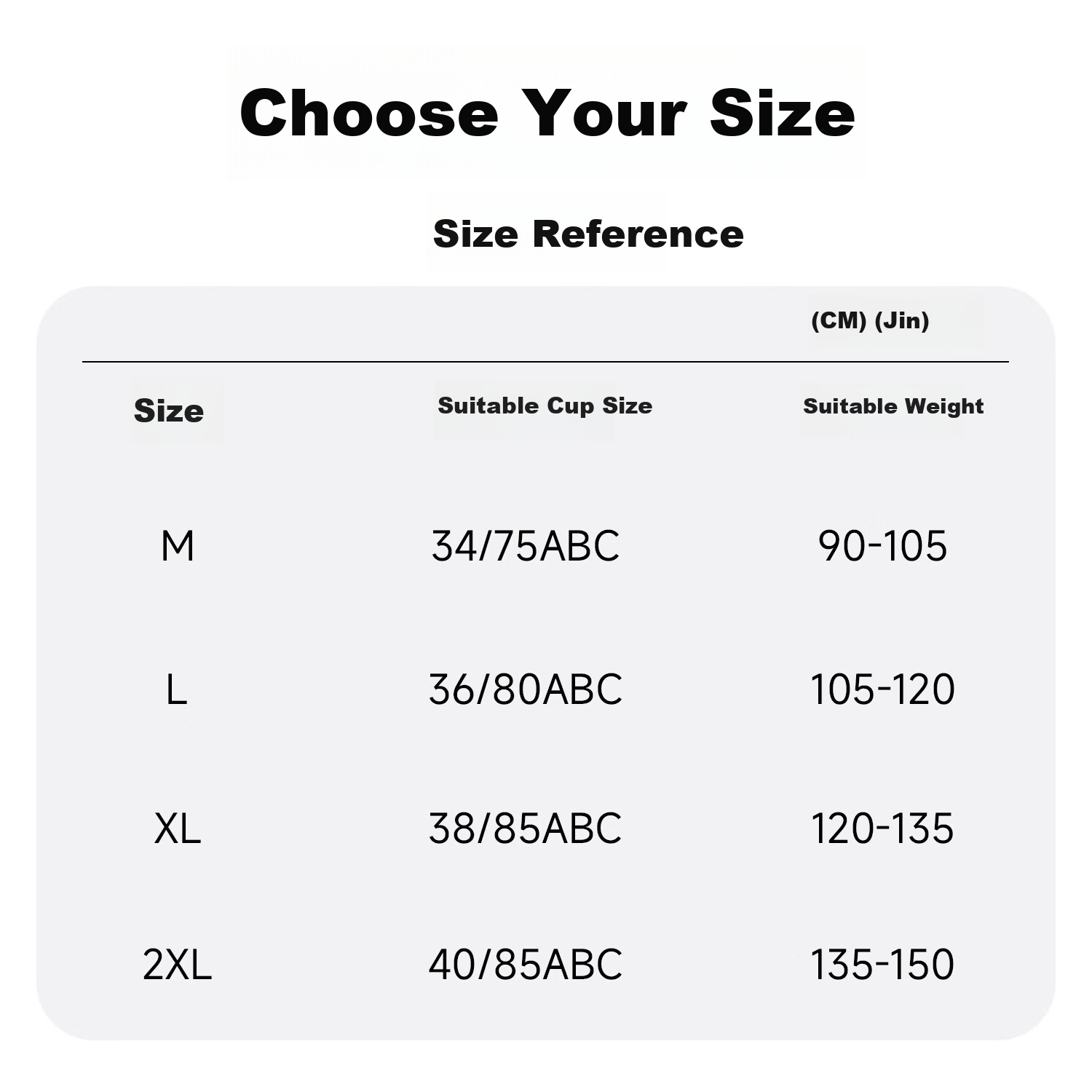Image resolution: width=1092 pixels, height=1092 pixels.
Task: Select the 'Suitable Cup Size' column header
Action: pos(545,405)
